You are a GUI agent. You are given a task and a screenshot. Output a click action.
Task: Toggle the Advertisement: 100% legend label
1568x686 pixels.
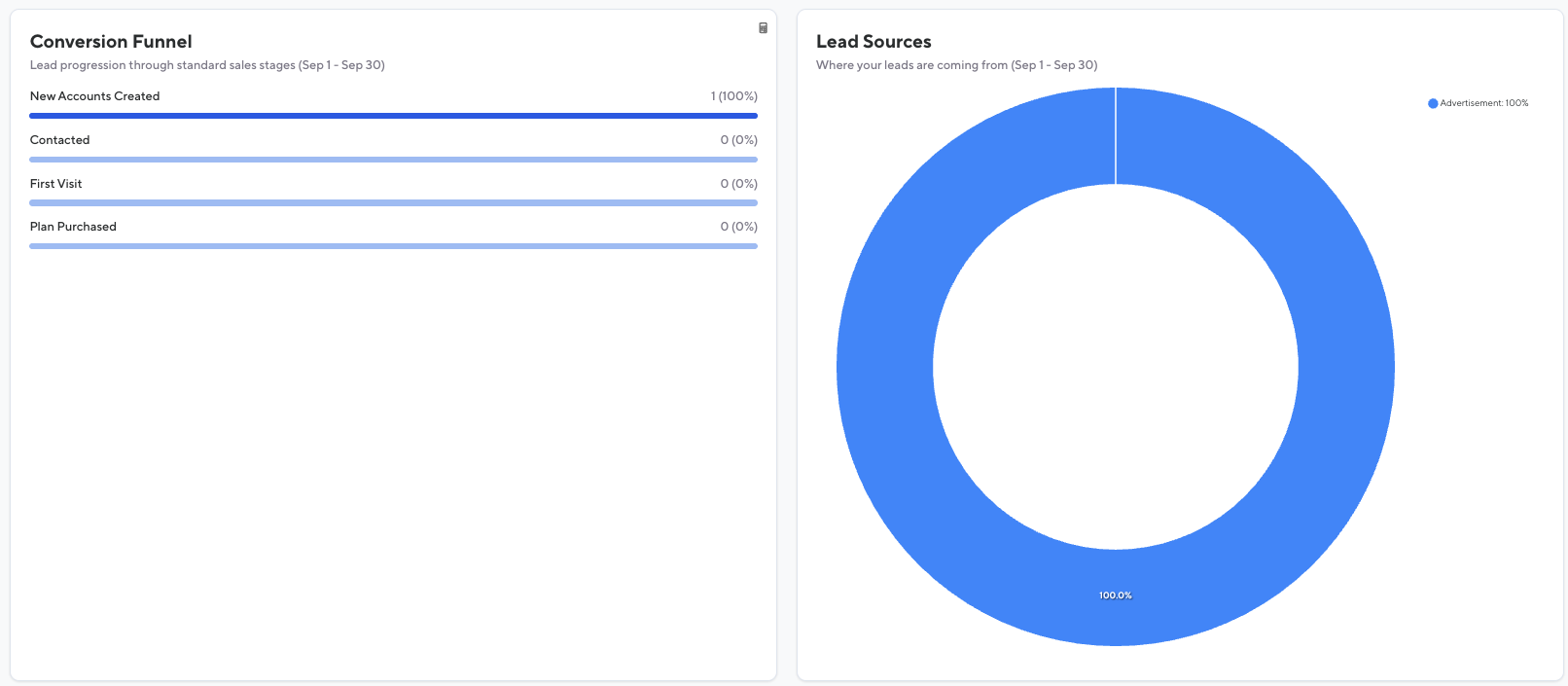coord(1483,103)
